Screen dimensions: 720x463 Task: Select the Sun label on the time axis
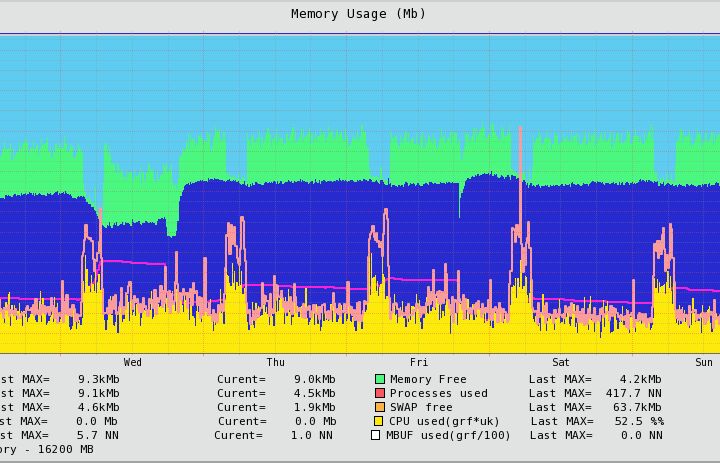pyautogui.click(x=704, y=362)
